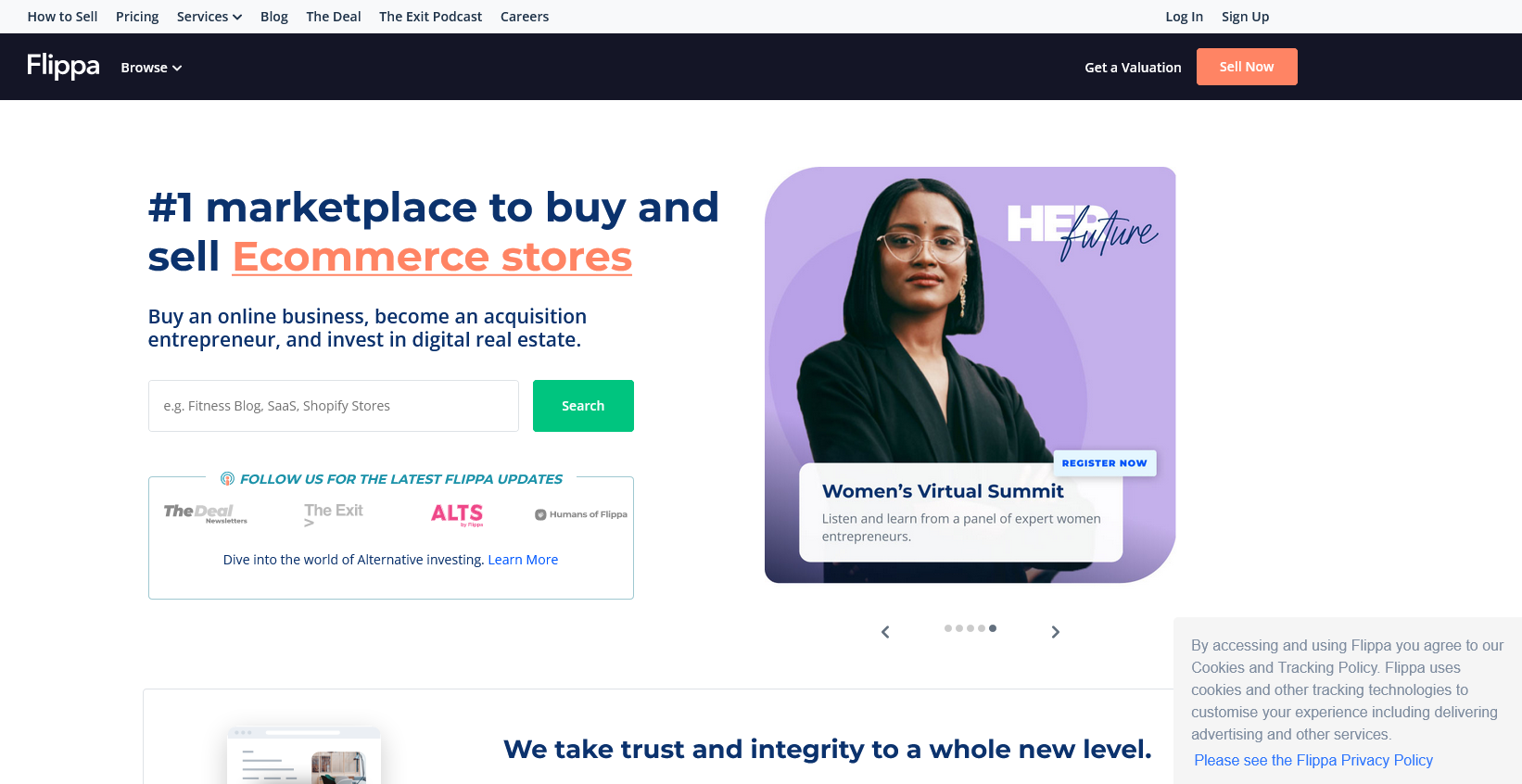Focus the business search input field
This screenshot has width=1522, height=784.
[334, 406]
